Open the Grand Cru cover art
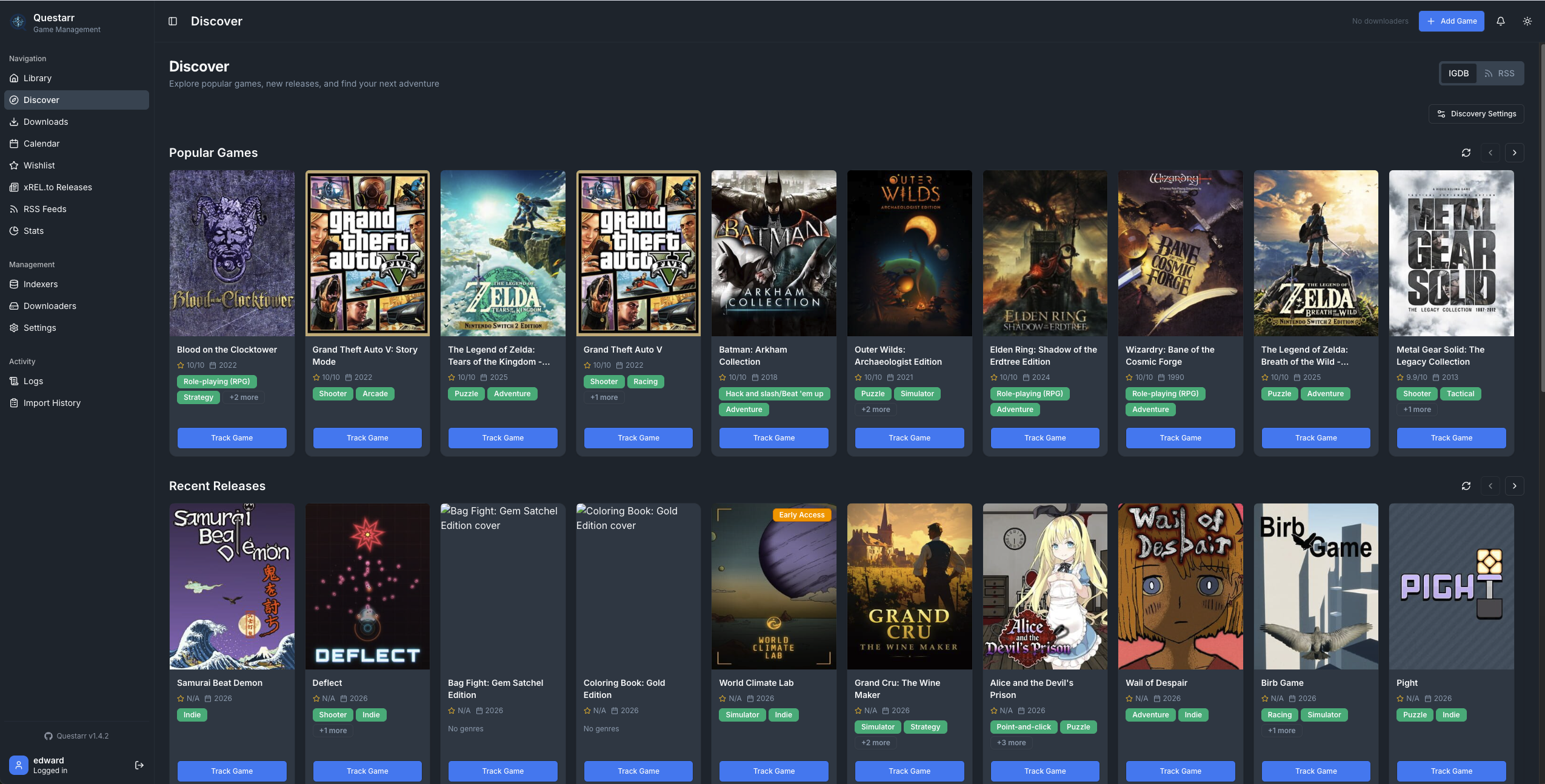 point(910,586)
